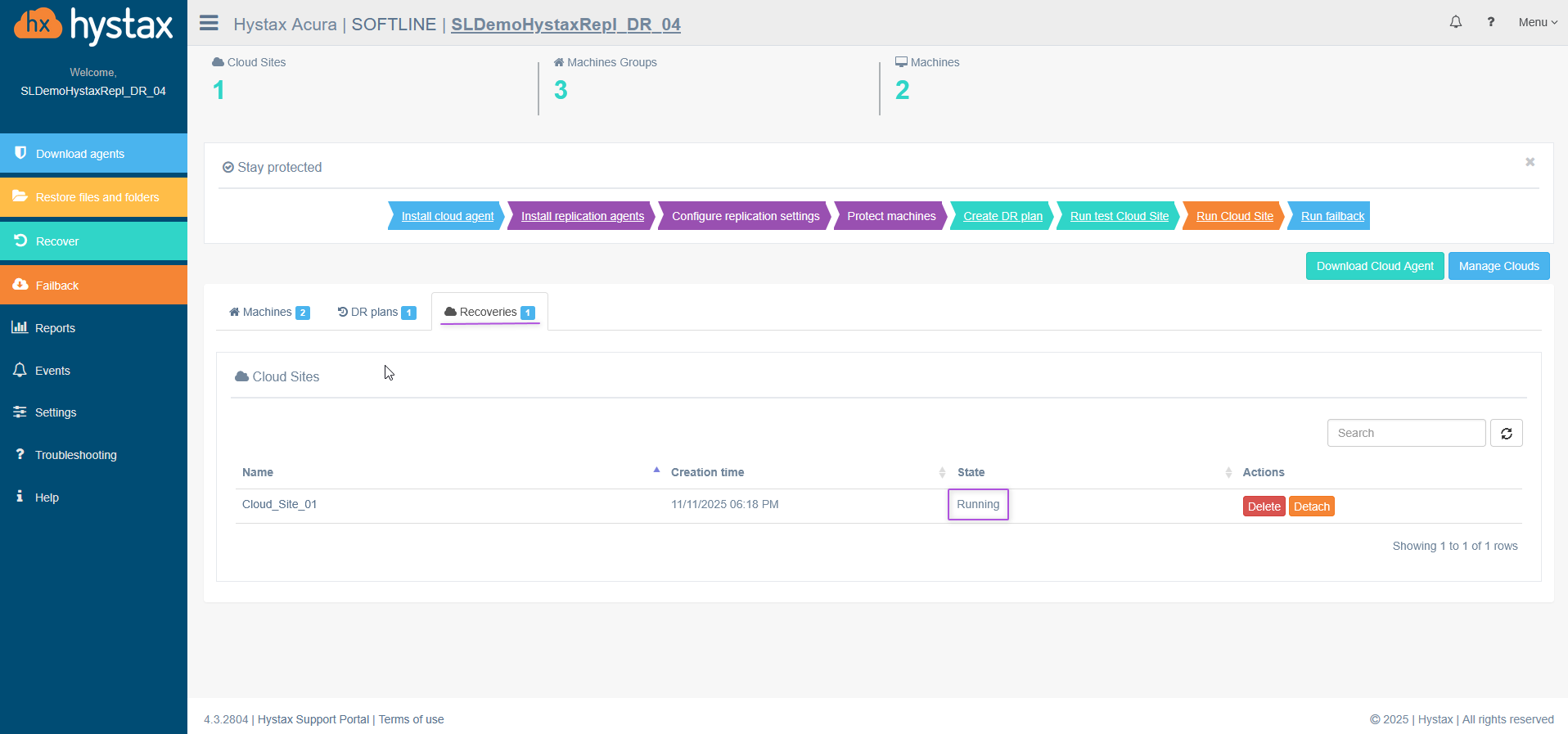Switch to the Machines tab
Viewport: 1568px width, 734px height.
(268, 312)
